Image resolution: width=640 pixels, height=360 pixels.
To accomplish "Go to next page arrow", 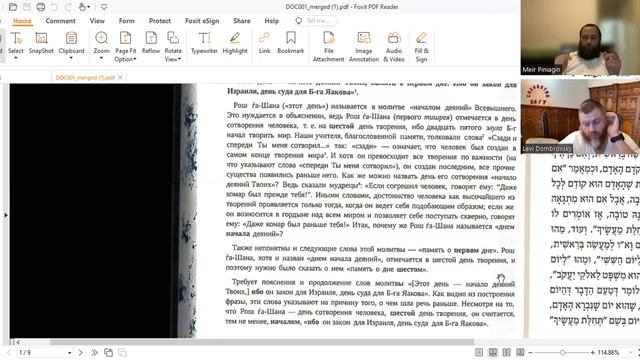I will 80,352.
